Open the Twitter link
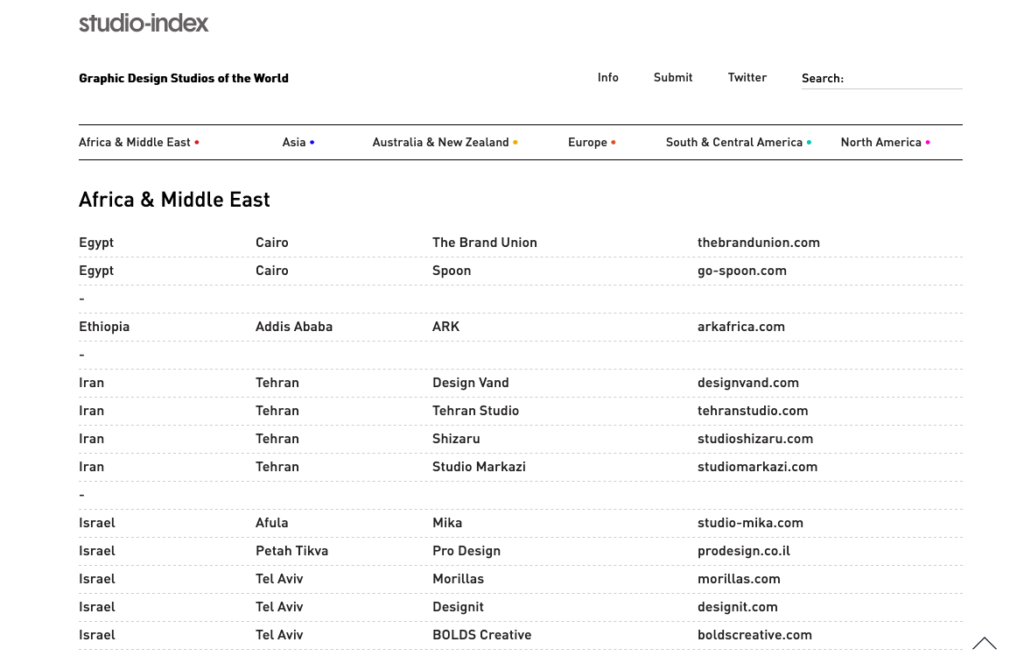This screenshot has height=656, width=1024. click(747, 78)
